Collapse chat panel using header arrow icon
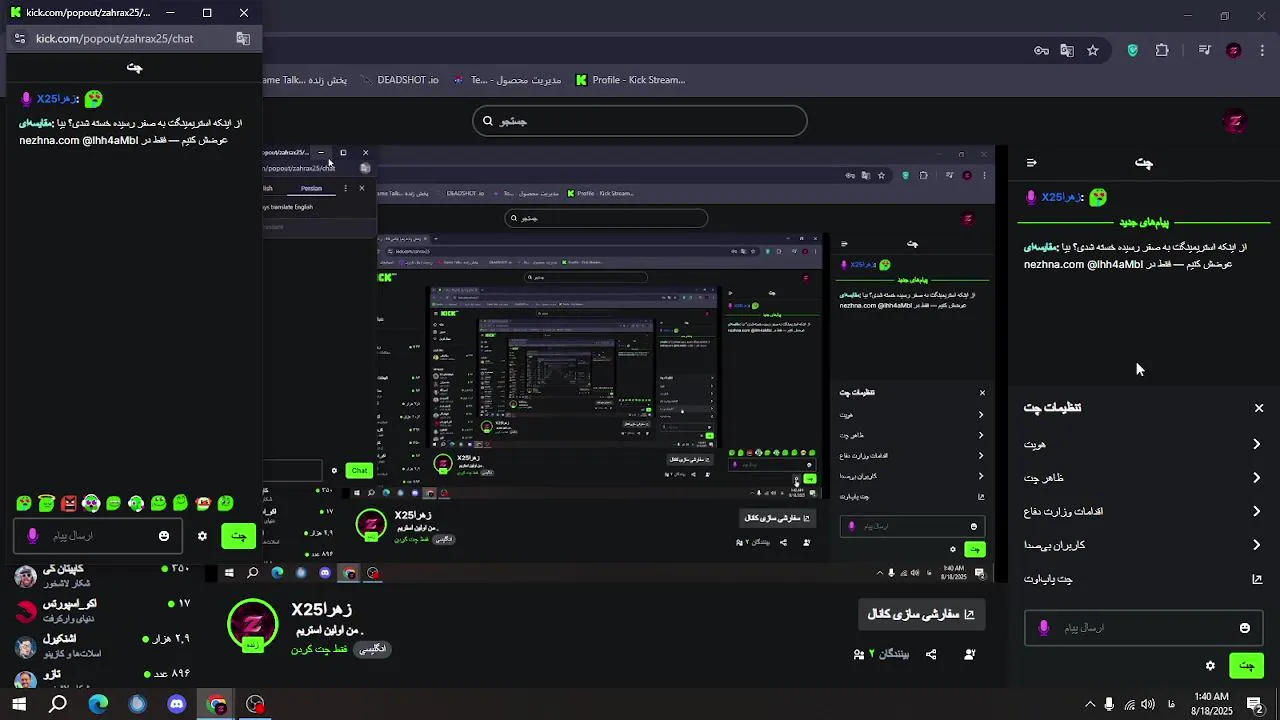The width and height of the screenshot is (1280, 720). tap(1031, 163)
